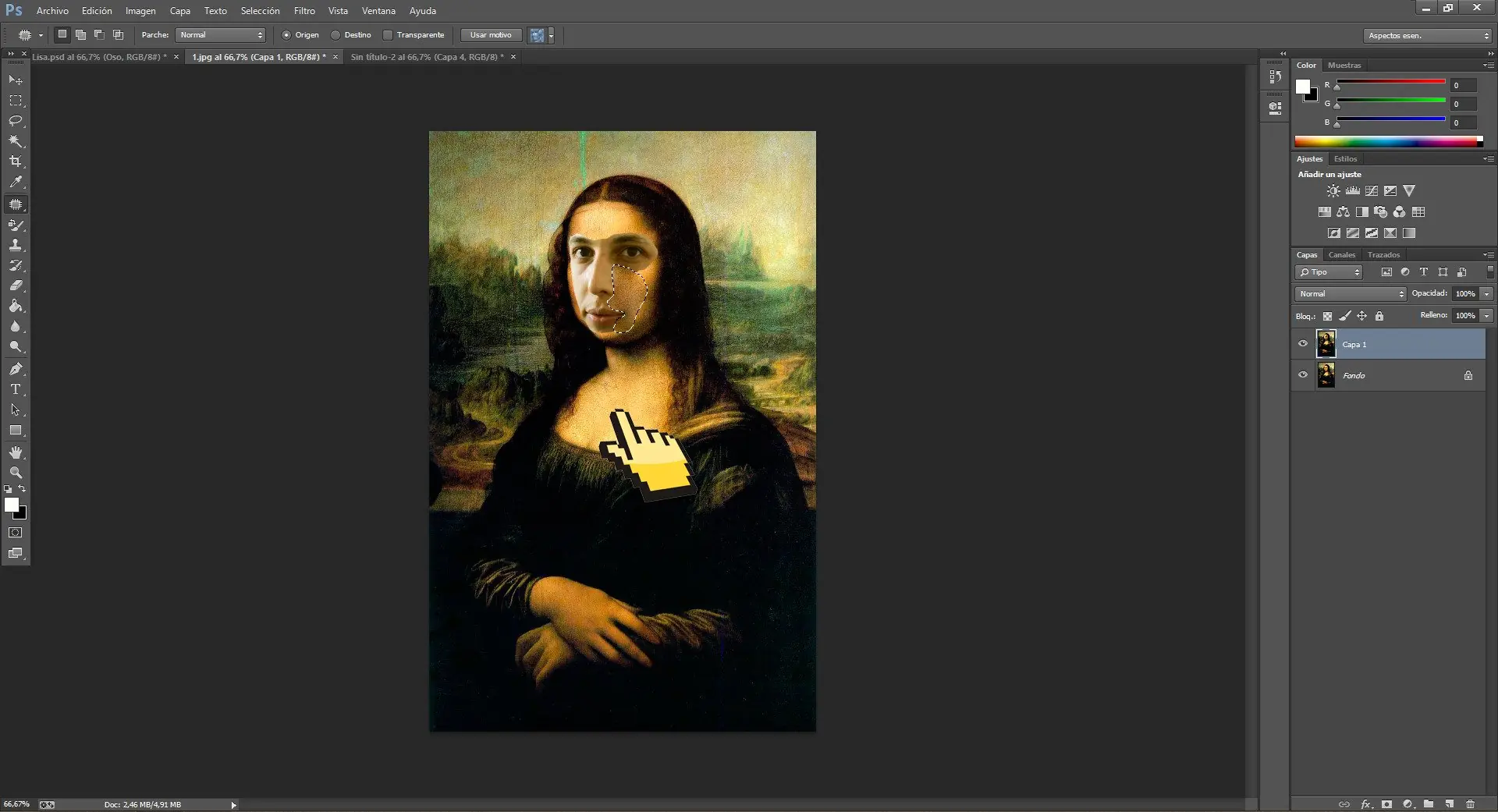Click the red R color slider
Image resolution: width=1498 pixels, height=812 pixels.
(1390, 81)
